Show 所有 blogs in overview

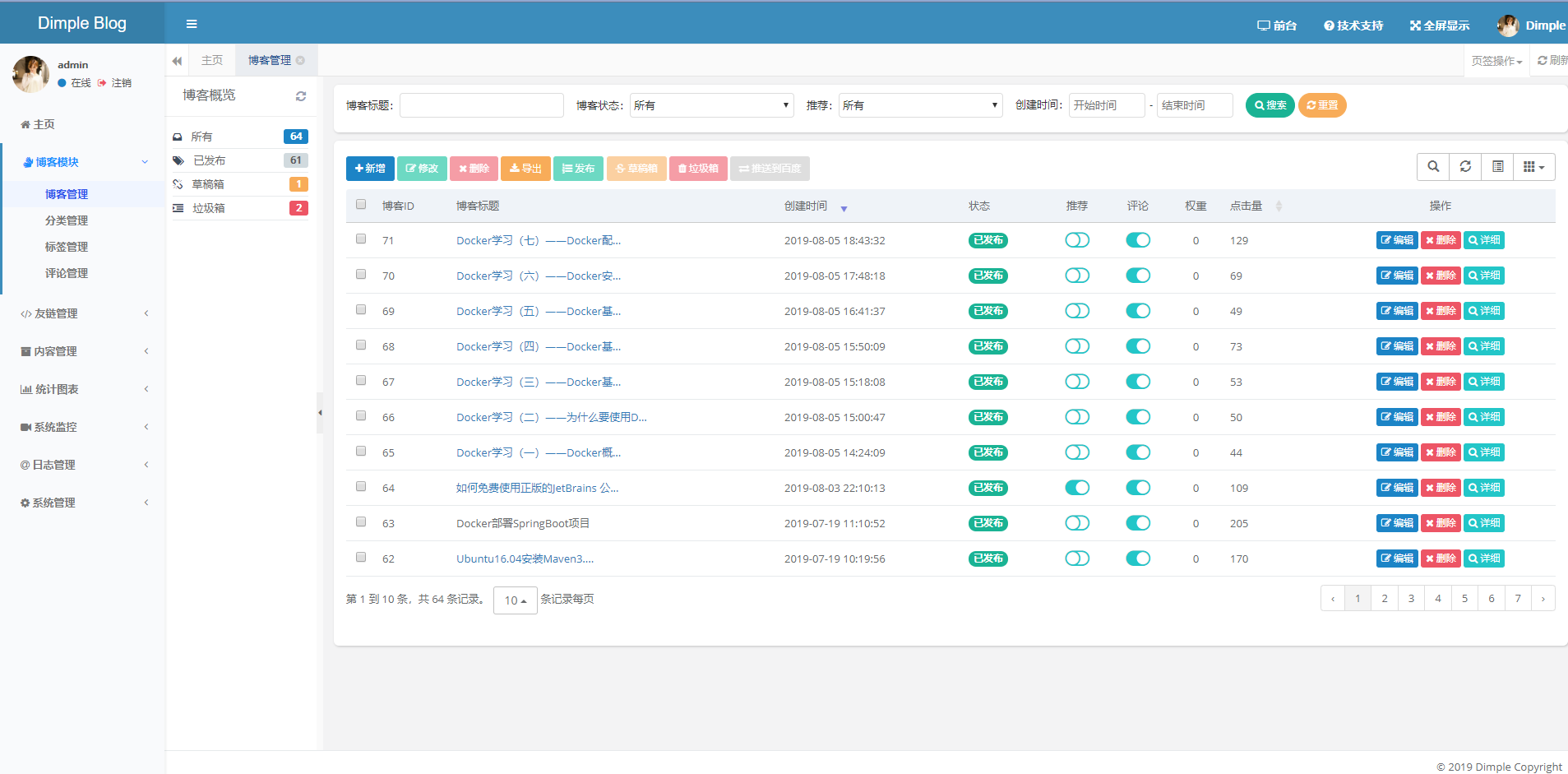click(239, 137)
